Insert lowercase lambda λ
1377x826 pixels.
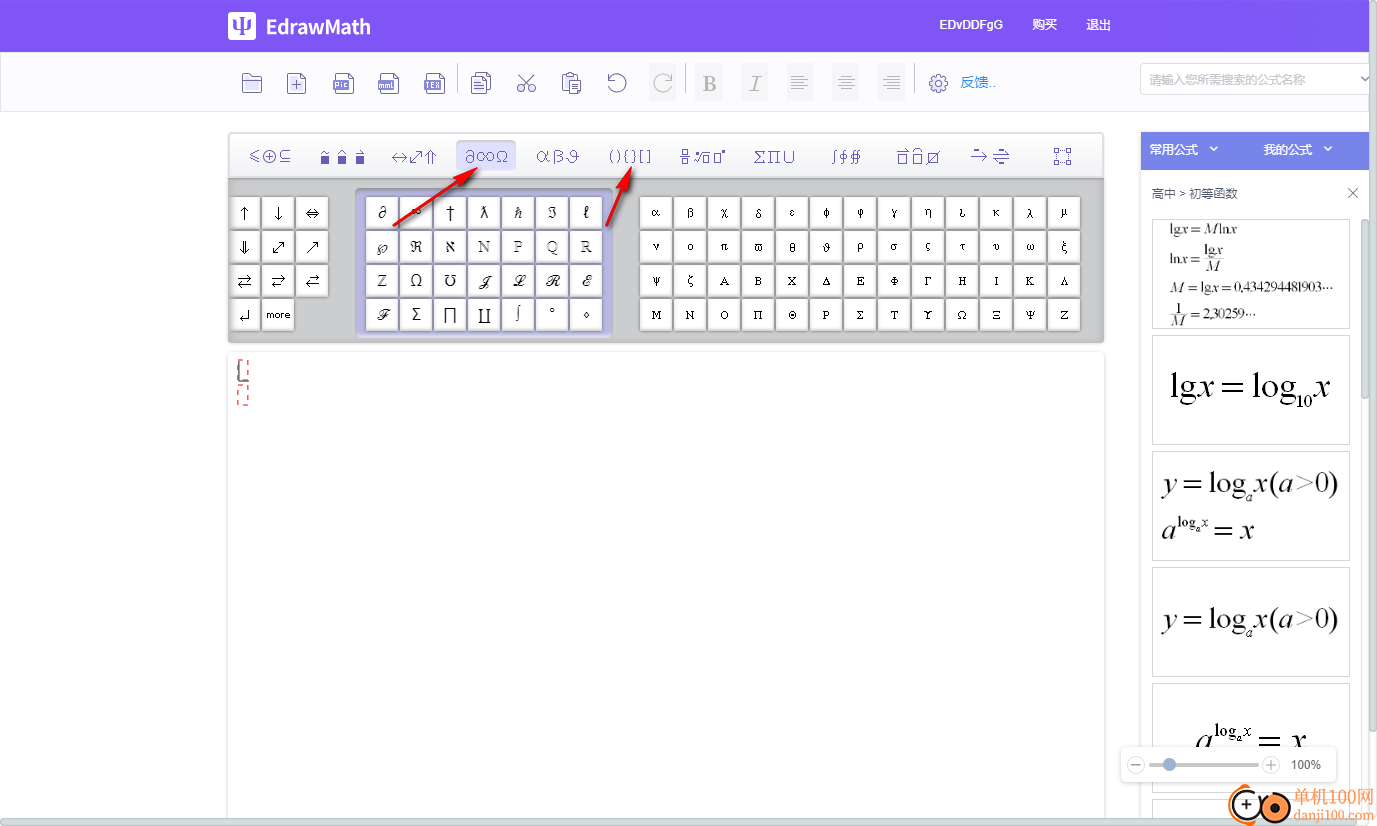coord(1030,212)
